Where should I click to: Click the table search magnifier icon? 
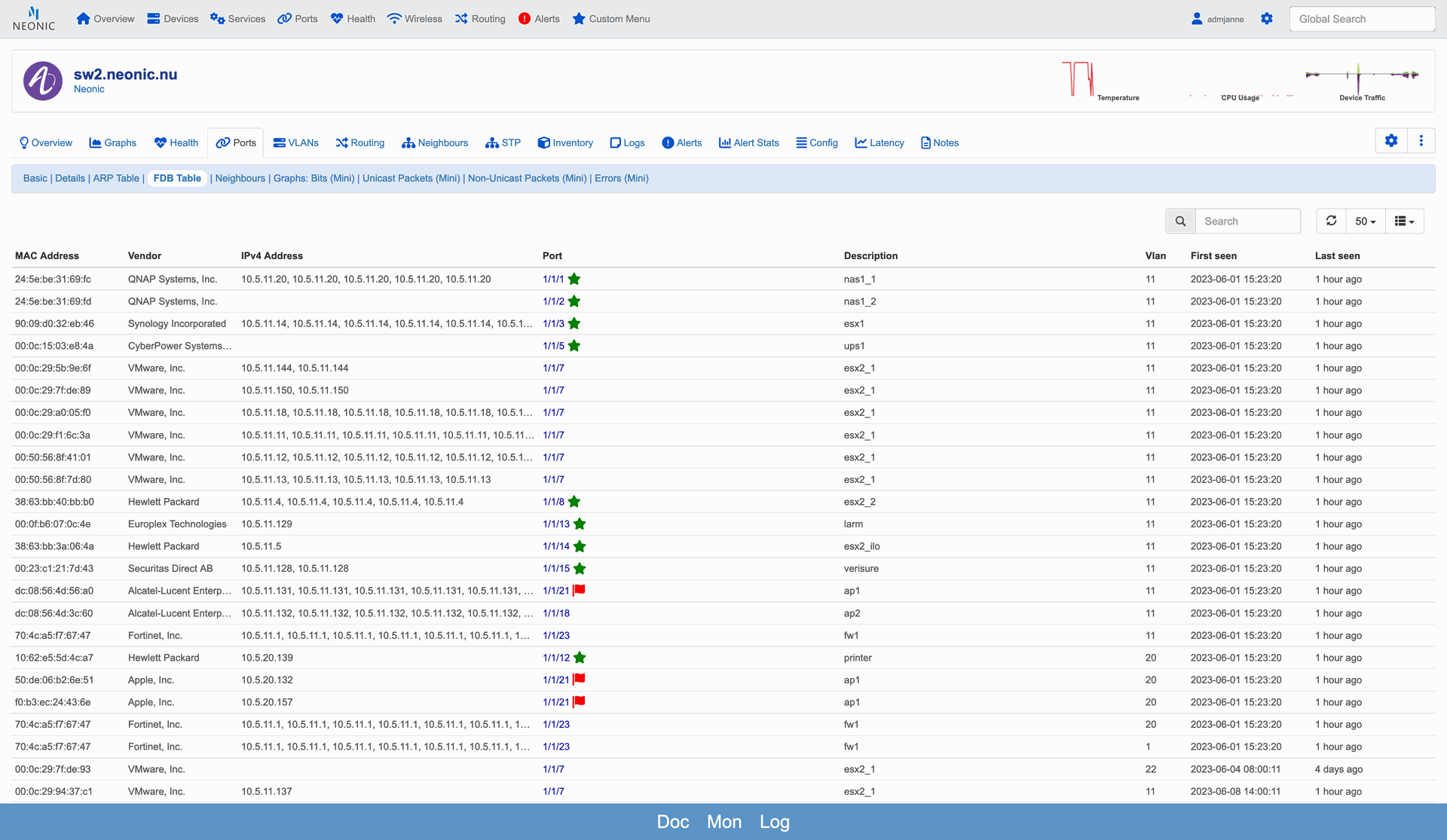click(1180, 221)
